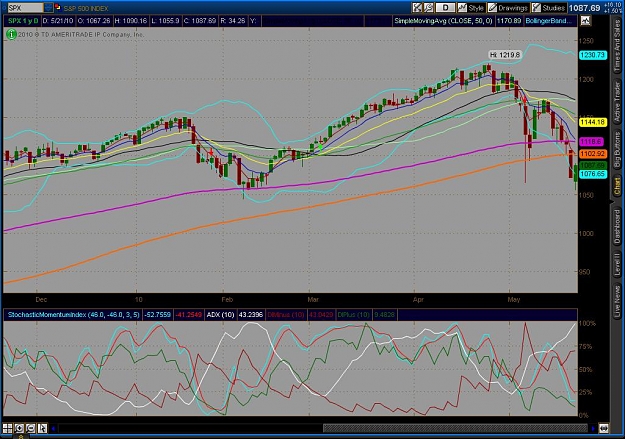The height and width of the screenshot is (439, 625).
Task: Click the expand-width icon at bottom right
Action: 604,428
